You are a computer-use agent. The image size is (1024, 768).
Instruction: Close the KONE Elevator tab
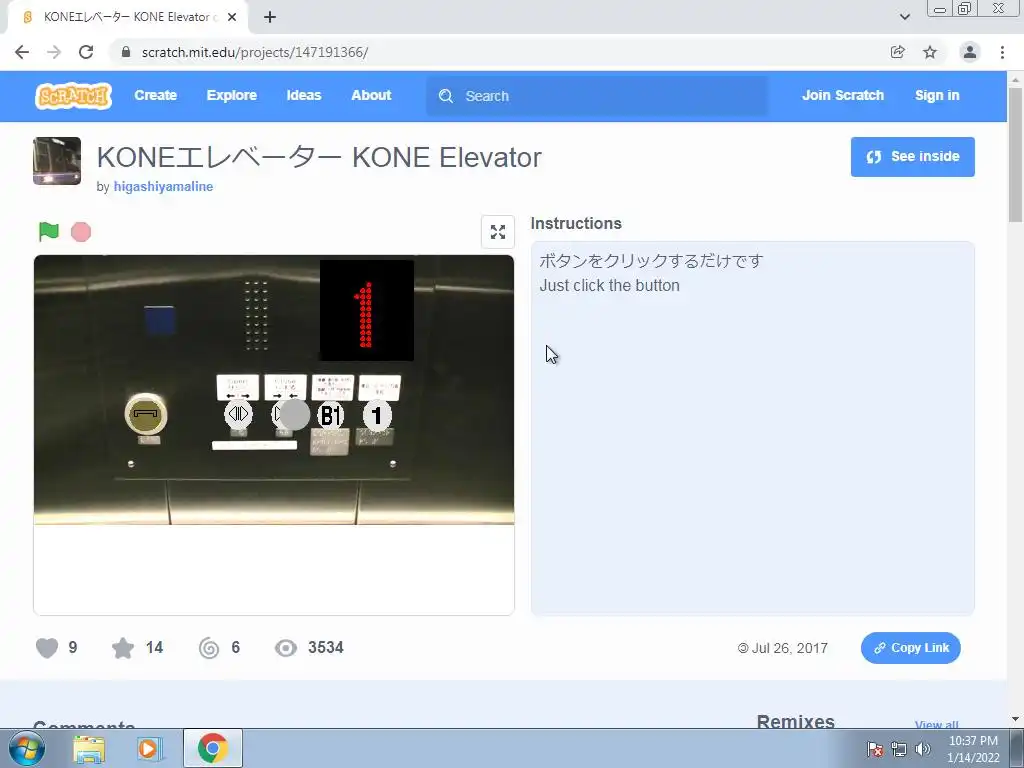click(x=232, y=17)
